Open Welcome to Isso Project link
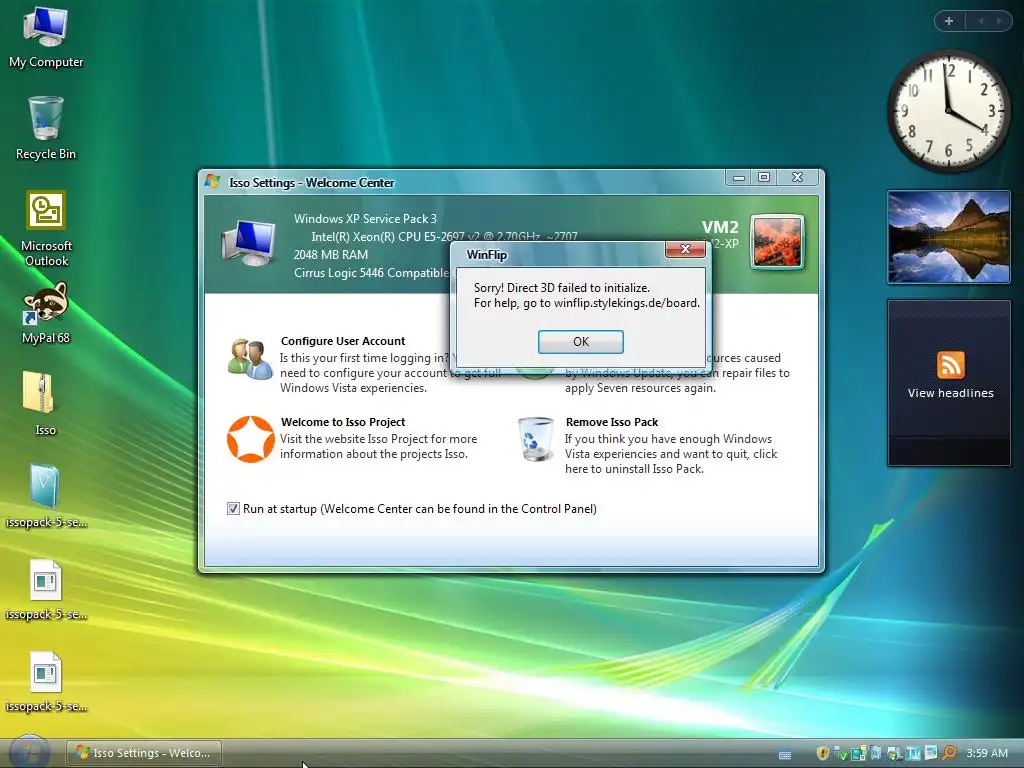Image resolution: width=1024 pixels, height=768 pixels. [x=343, y=422]
